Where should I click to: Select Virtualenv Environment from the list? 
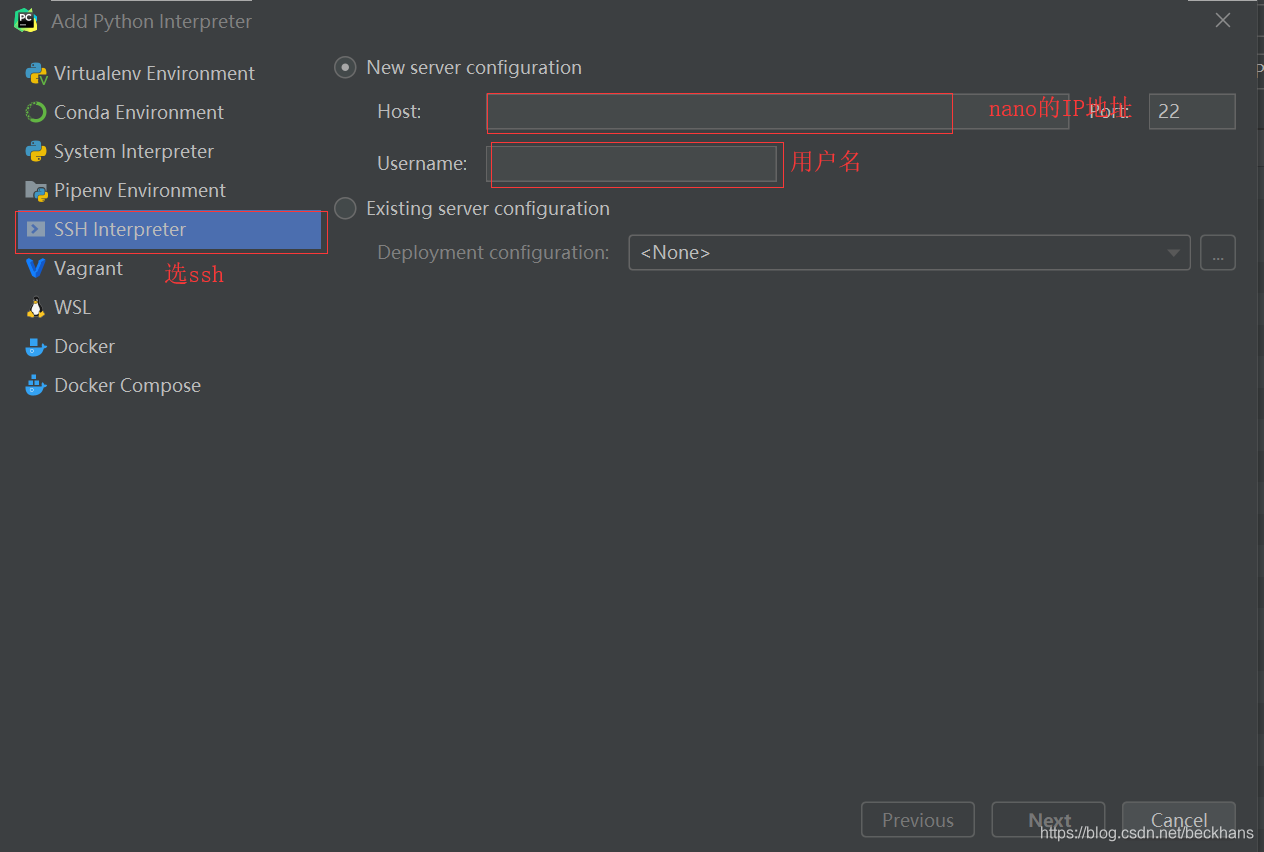click(x=168, y=73)
